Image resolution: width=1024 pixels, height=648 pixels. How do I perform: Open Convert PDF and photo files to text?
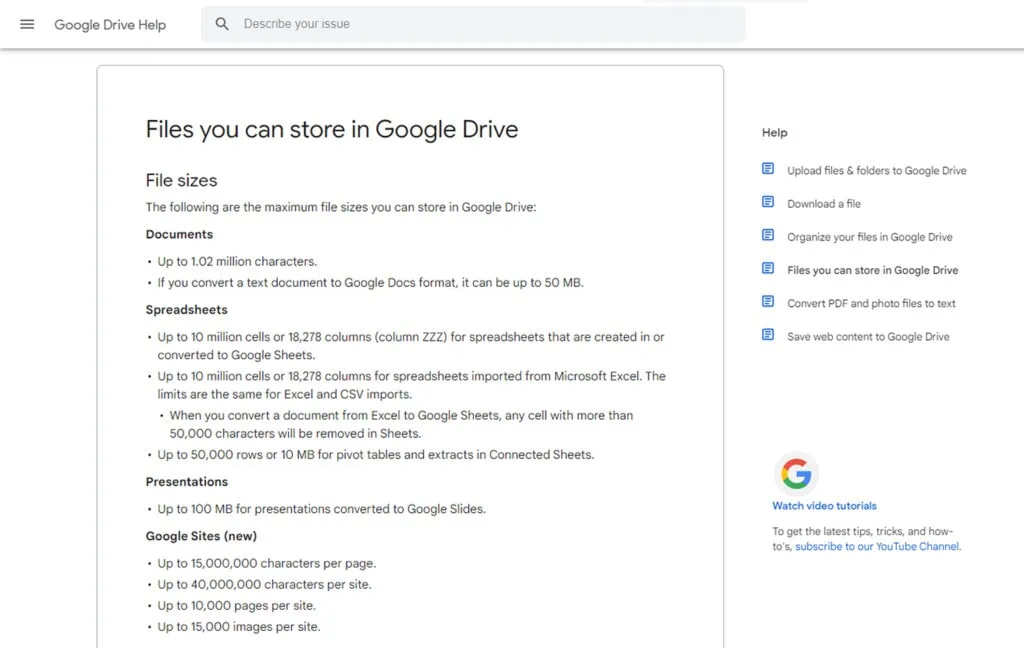[871, 304]
